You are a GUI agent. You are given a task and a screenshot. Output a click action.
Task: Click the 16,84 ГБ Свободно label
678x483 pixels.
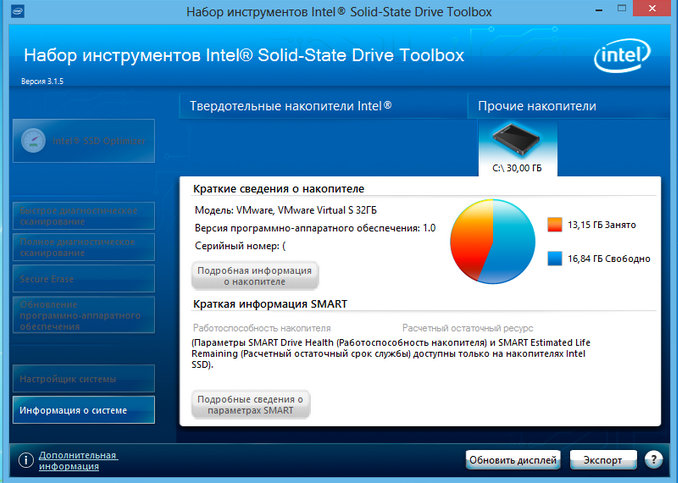609,259
